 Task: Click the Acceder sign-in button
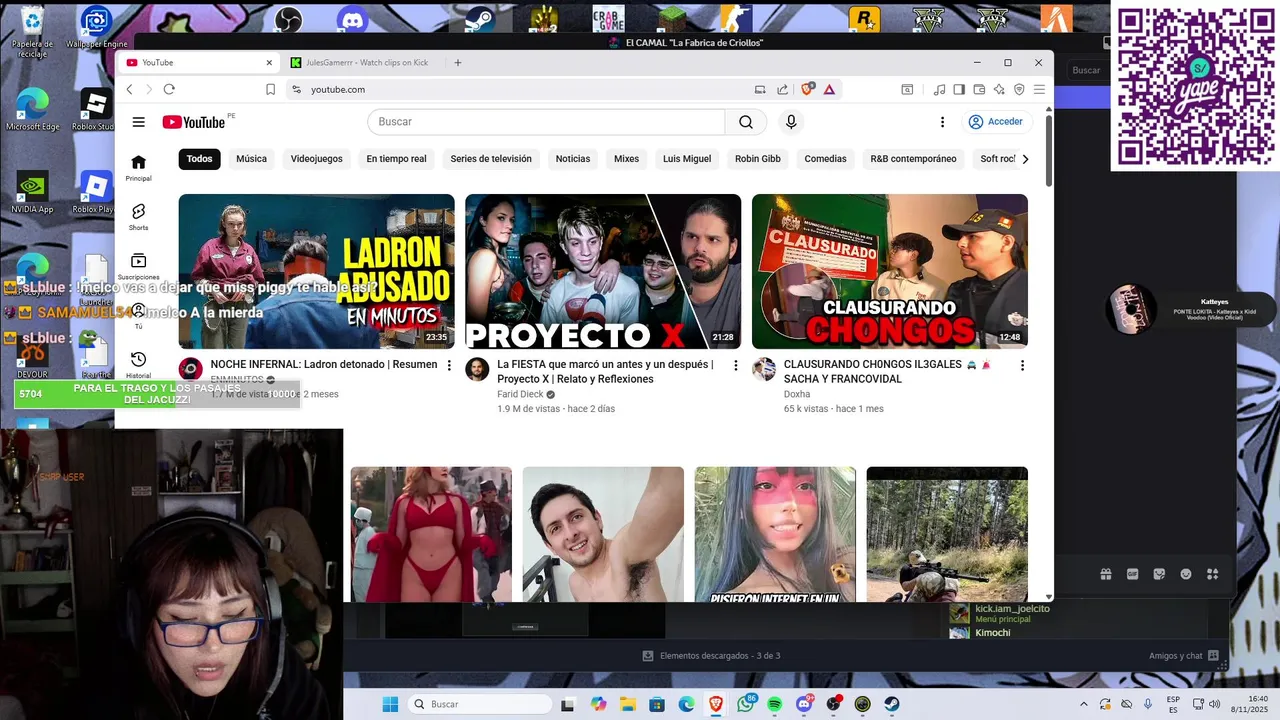(x=995, y=122)
